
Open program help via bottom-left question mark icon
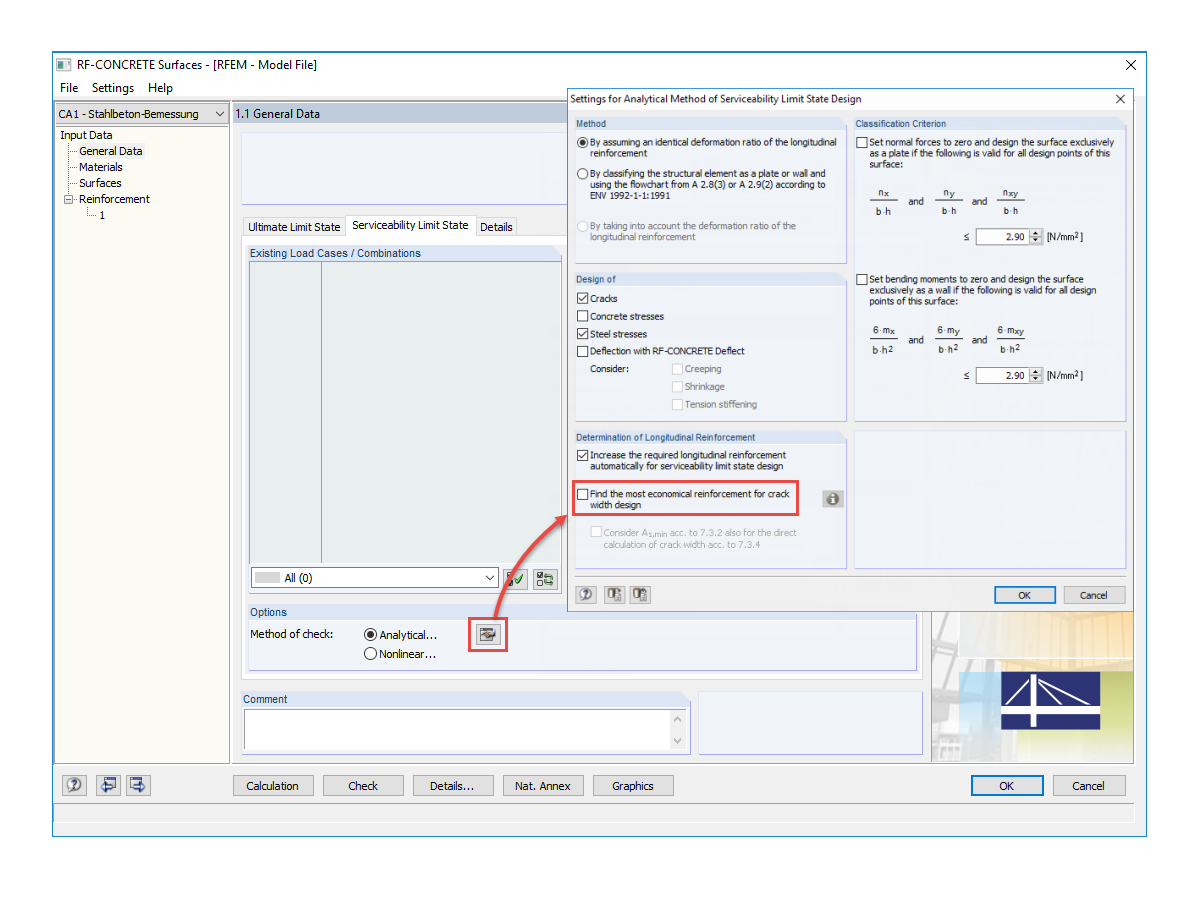pyautogui.click(x=73, y=785)
